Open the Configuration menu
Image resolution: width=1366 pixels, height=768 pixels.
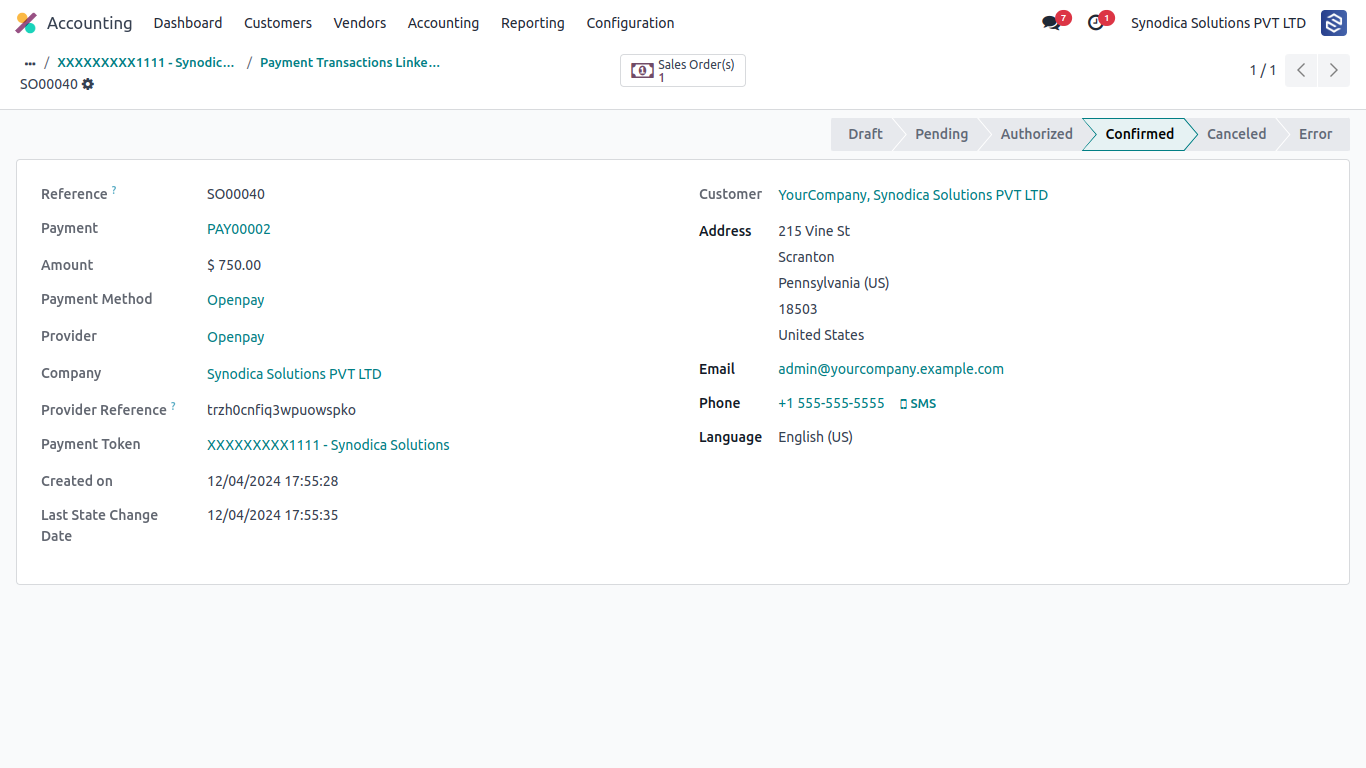630,23
